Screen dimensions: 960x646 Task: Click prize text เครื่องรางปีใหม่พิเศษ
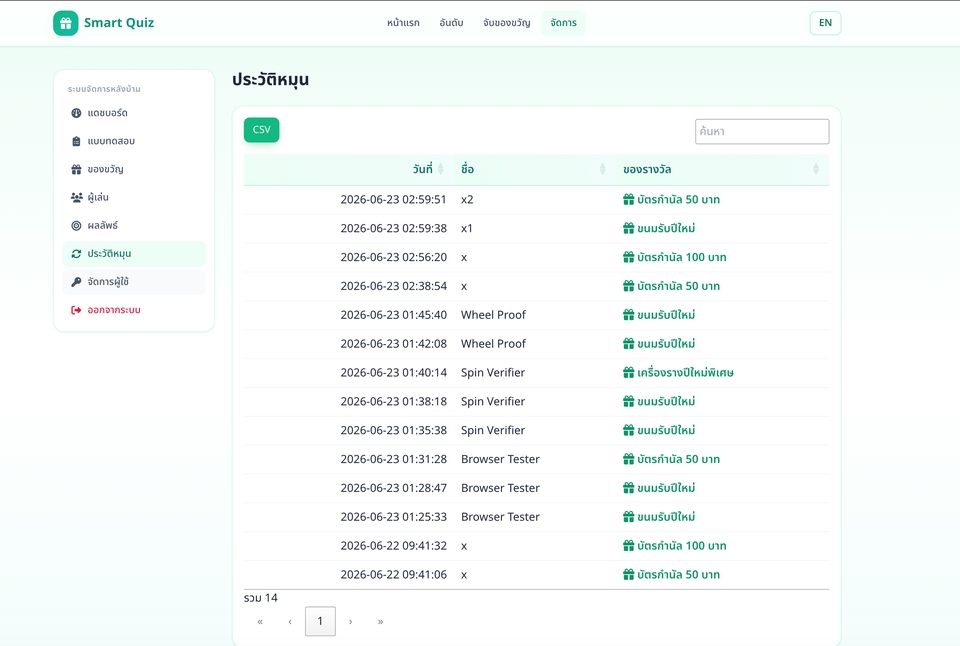[x=685, y=372]
